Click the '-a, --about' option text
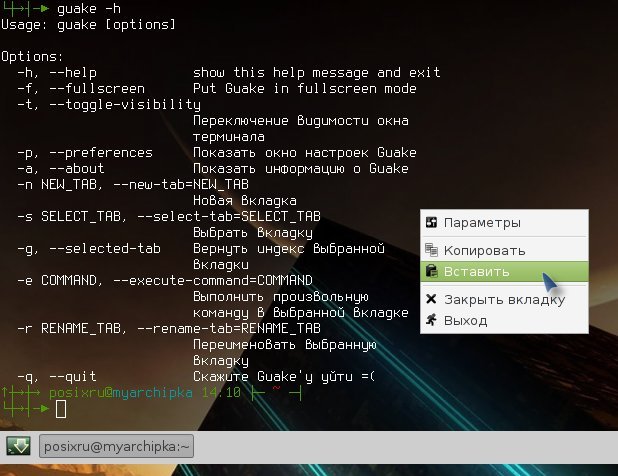 click(x=61, y=169)
